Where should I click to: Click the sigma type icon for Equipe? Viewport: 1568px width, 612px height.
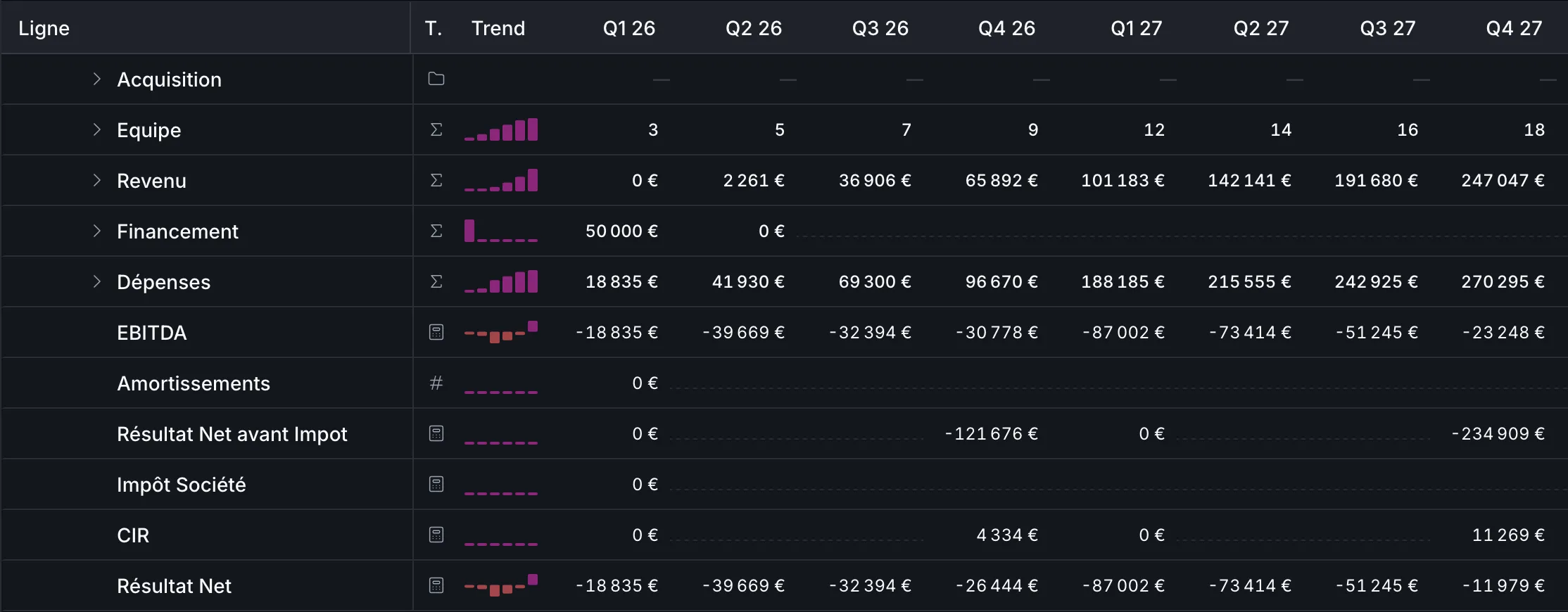[436, 129]
